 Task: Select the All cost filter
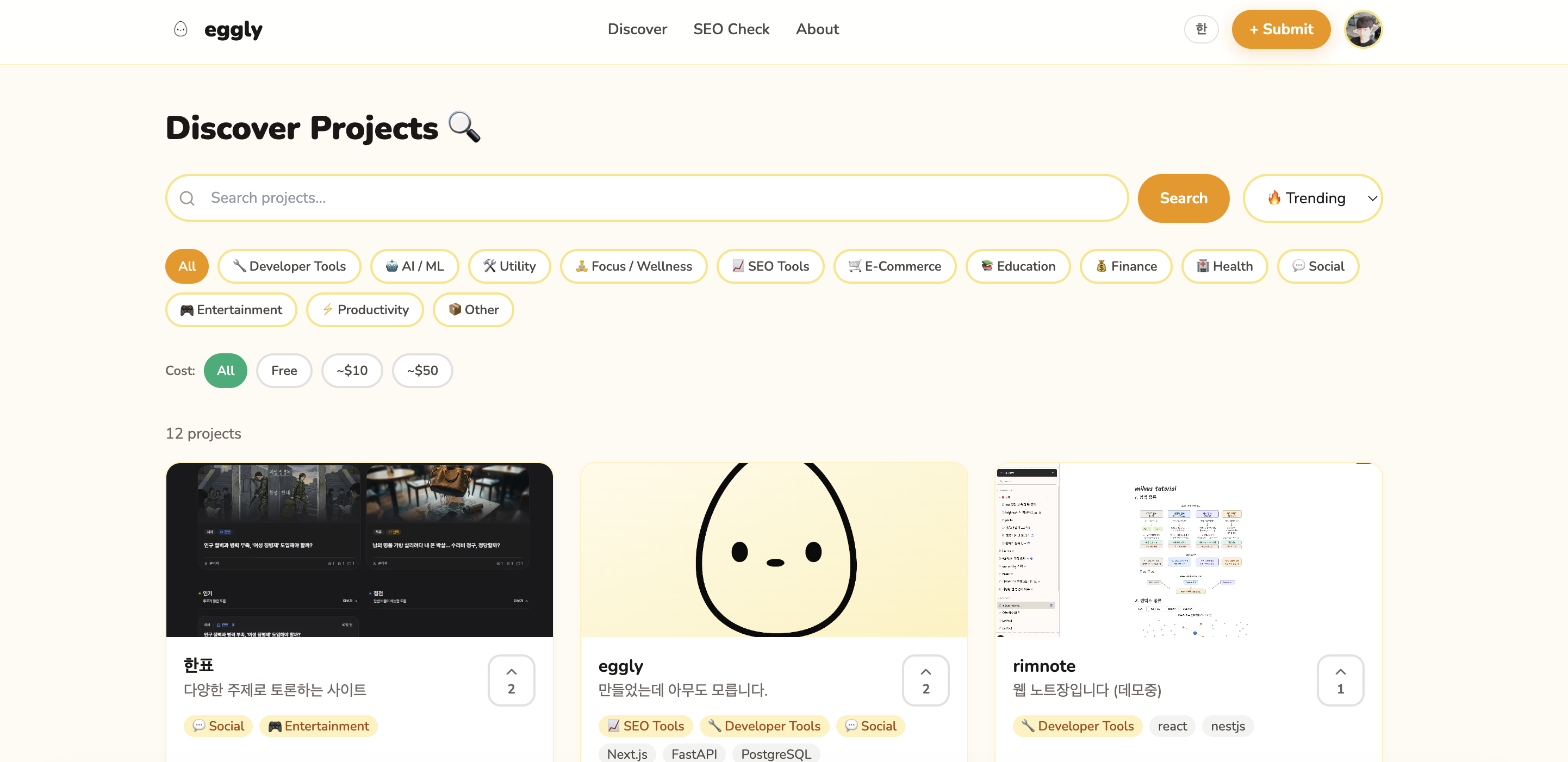pos(225,370)
